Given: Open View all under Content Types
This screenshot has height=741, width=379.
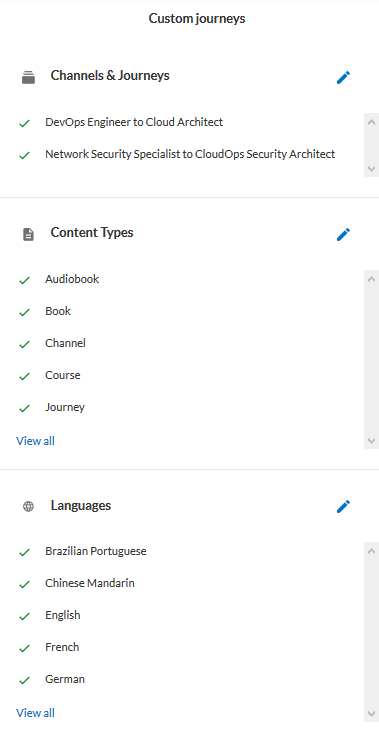Looking at the screenshot, I should [35, 441].
